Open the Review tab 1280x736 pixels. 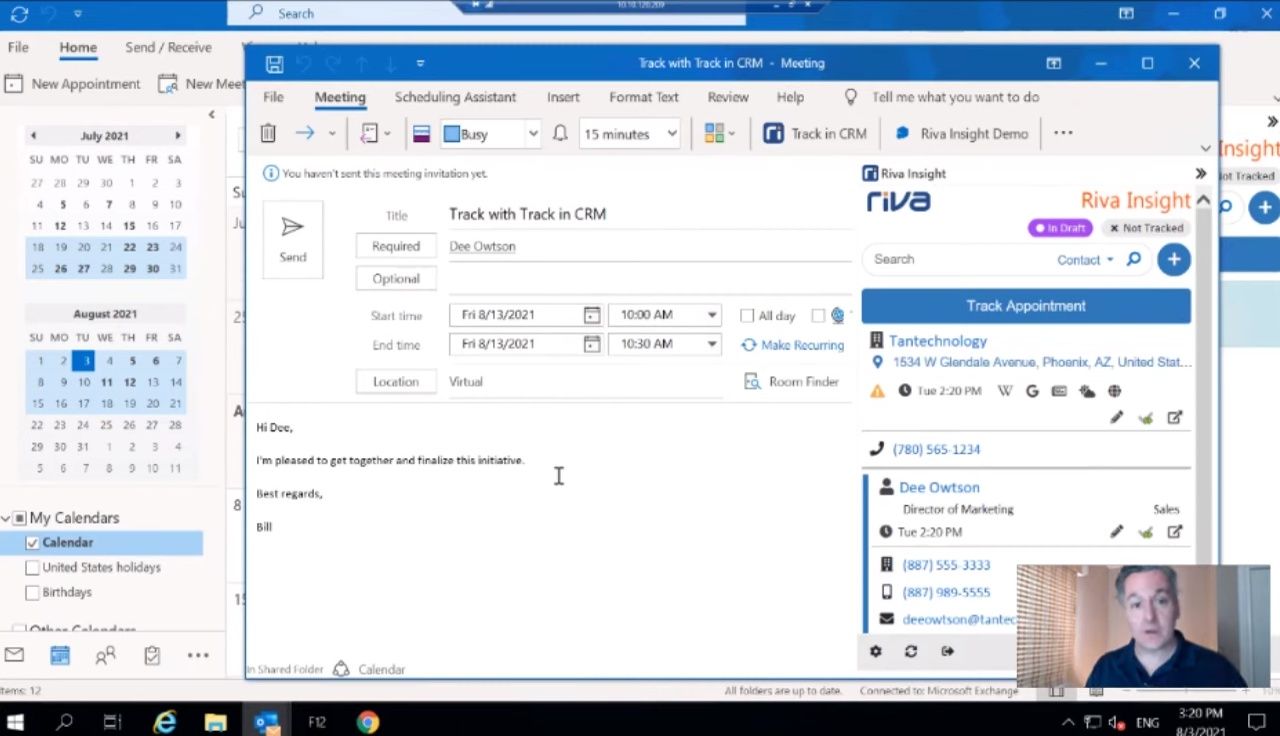point(728,97)
